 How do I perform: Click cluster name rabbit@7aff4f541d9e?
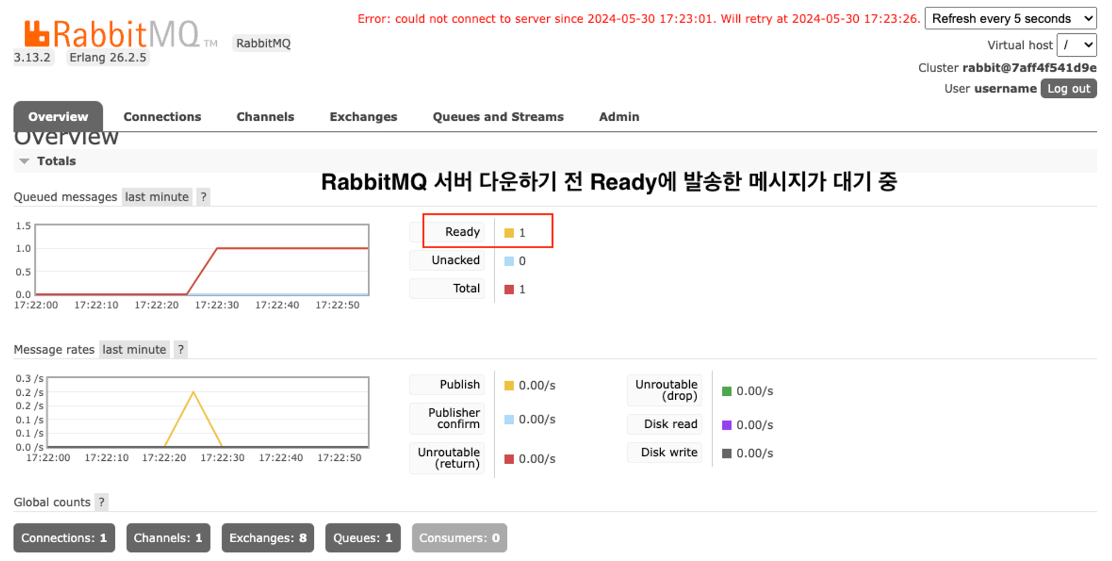pos(1029,68)
